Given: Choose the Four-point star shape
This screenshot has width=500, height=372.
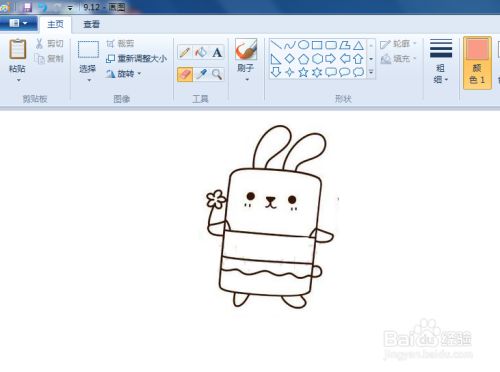Looking at the screenshot, I should coord(289,72).
